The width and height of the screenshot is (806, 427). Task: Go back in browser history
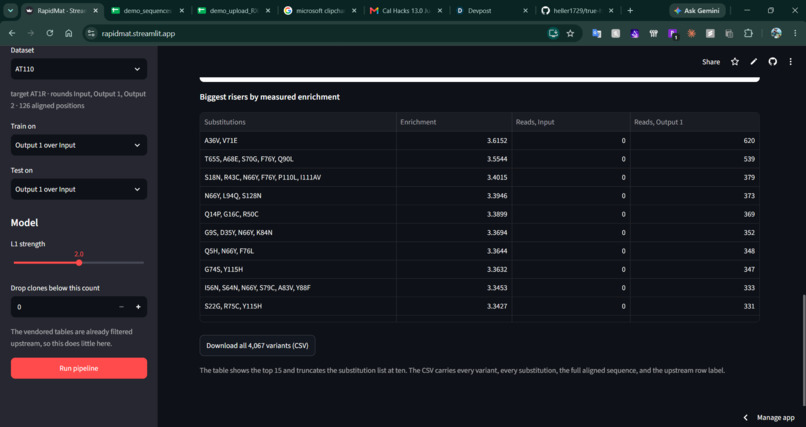(x=12, y=33)
